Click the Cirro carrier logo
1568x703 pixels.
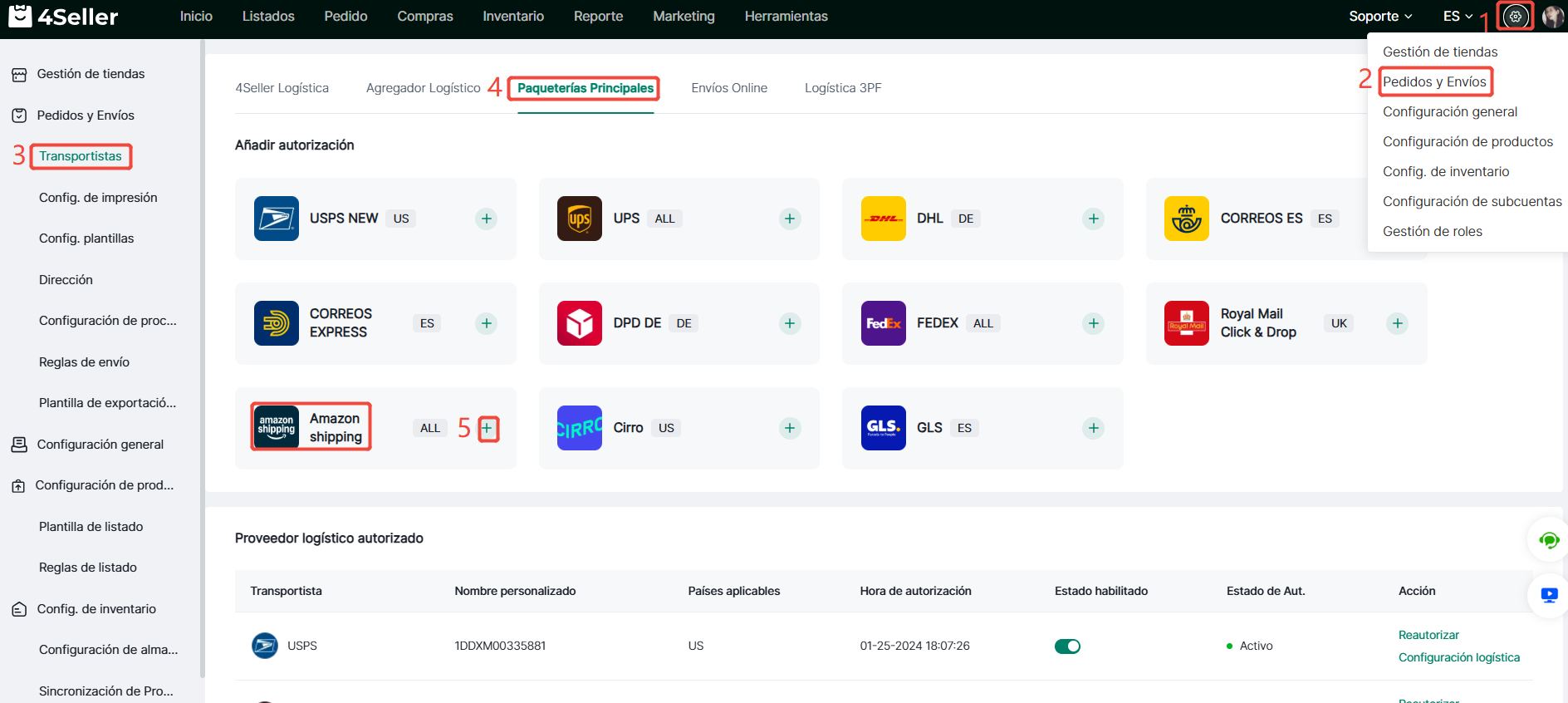[x=580, y=428]
